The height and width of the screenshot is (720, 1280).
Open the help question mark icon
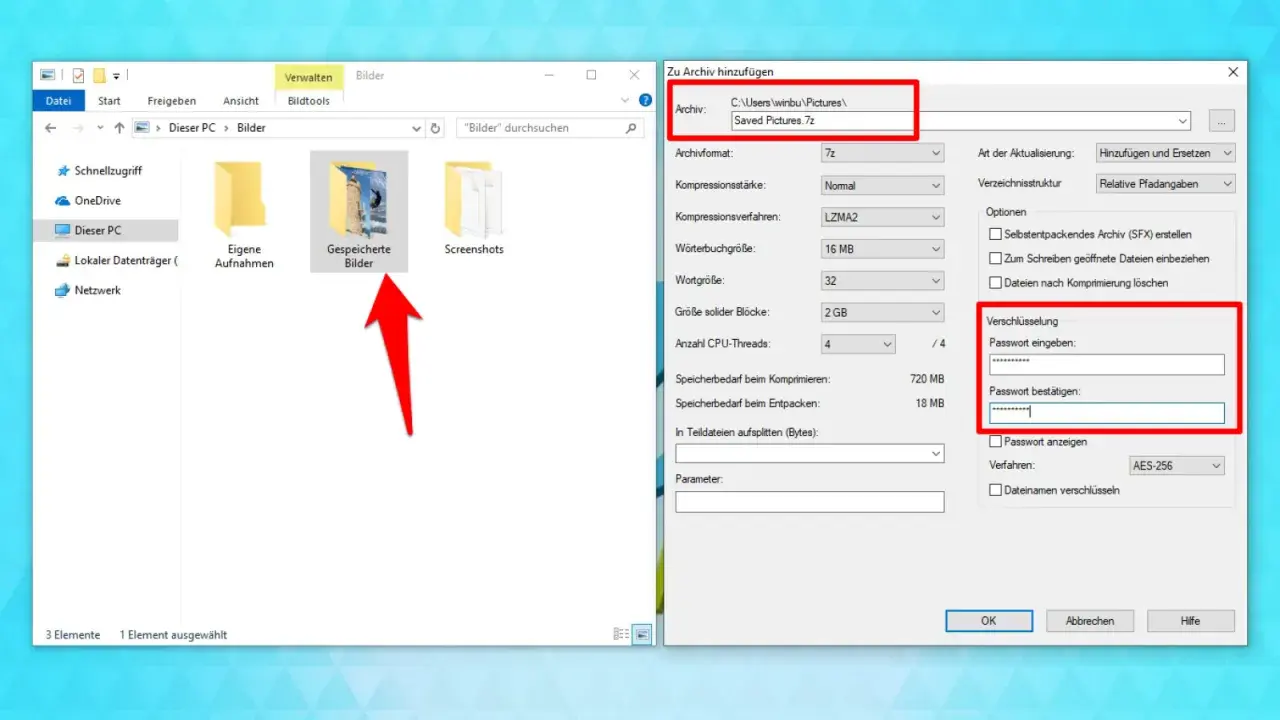644,100
